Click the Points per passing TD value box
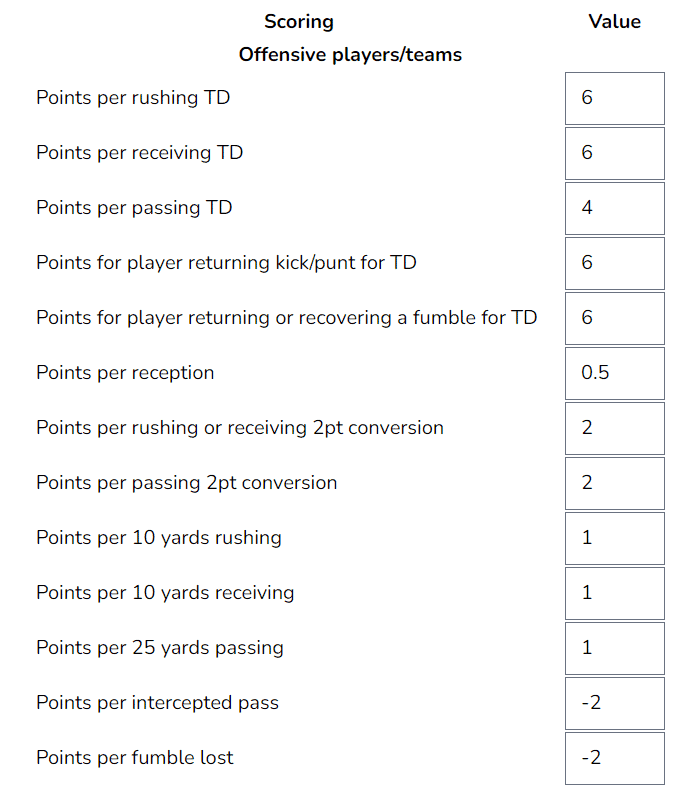Screen dimensions: 685x790 point(614,208)
